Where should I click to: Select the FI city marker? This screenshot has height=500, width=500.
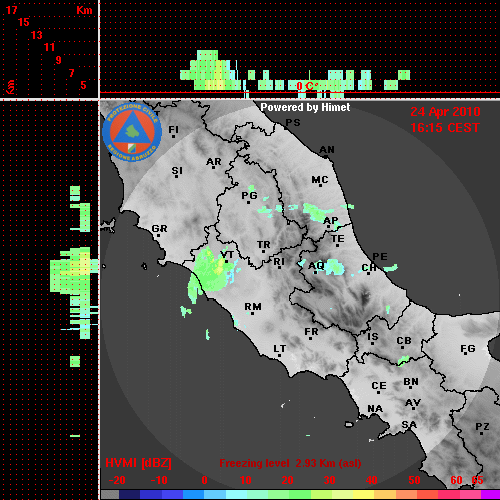(173, 131)
